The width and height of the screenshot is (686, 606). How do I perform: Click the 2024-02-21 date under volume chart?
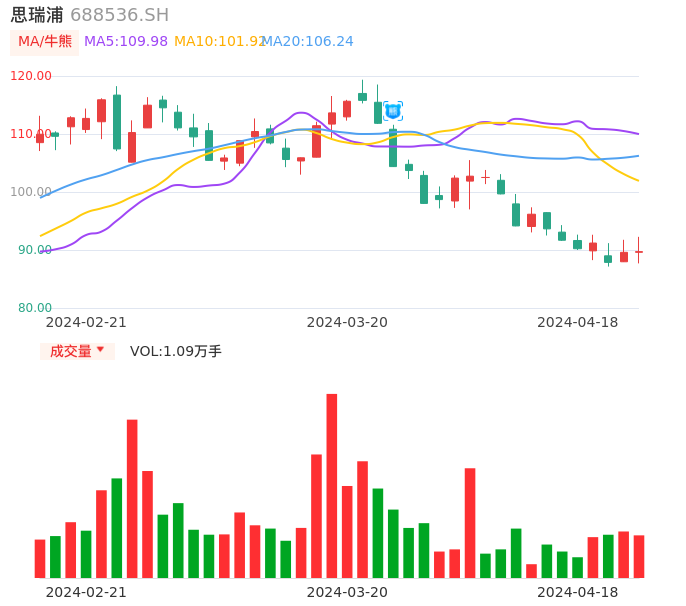[x=86, y=592]
